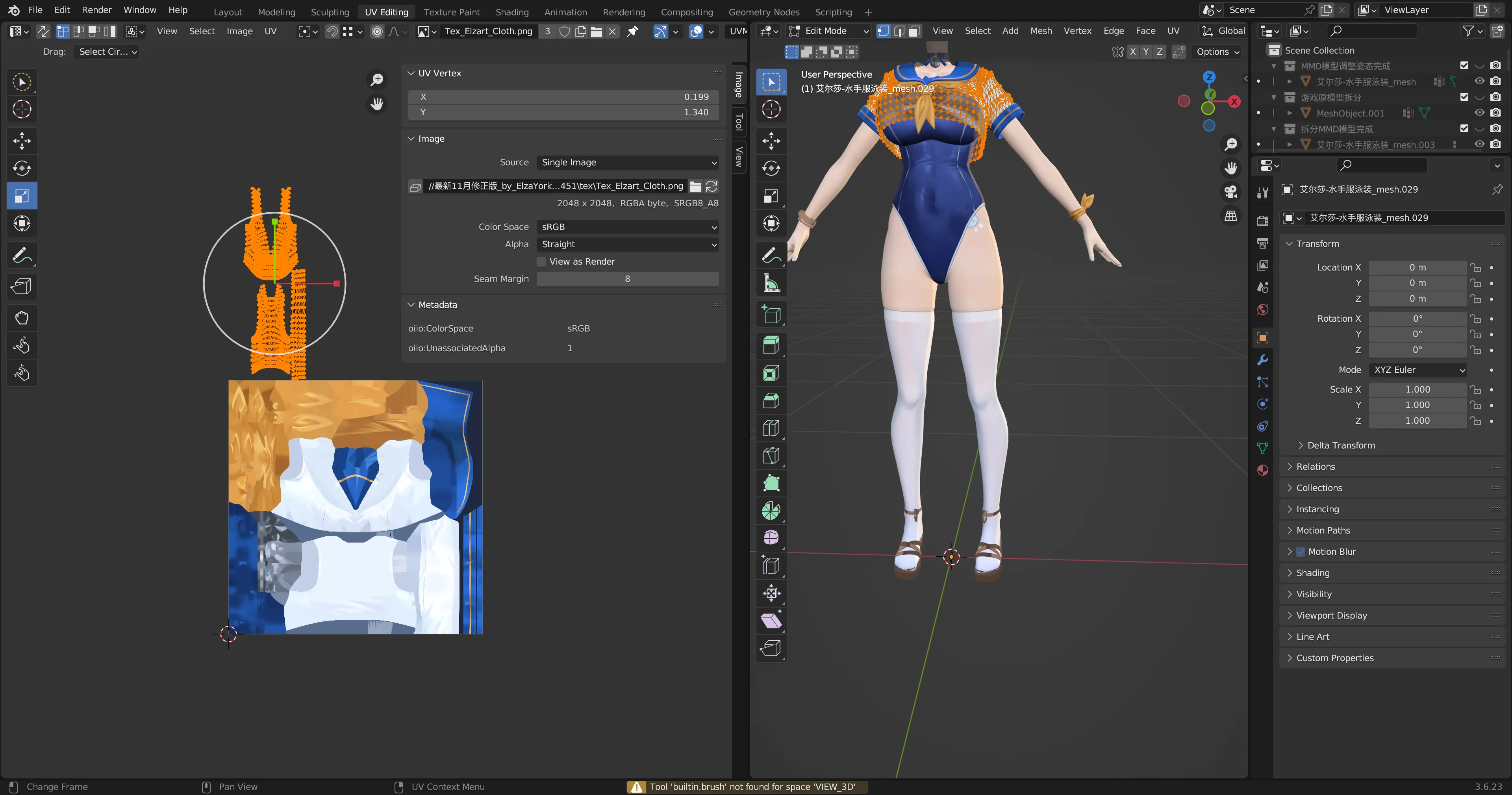Adjust the Seam Margin slider

click(x=627, y=279)
